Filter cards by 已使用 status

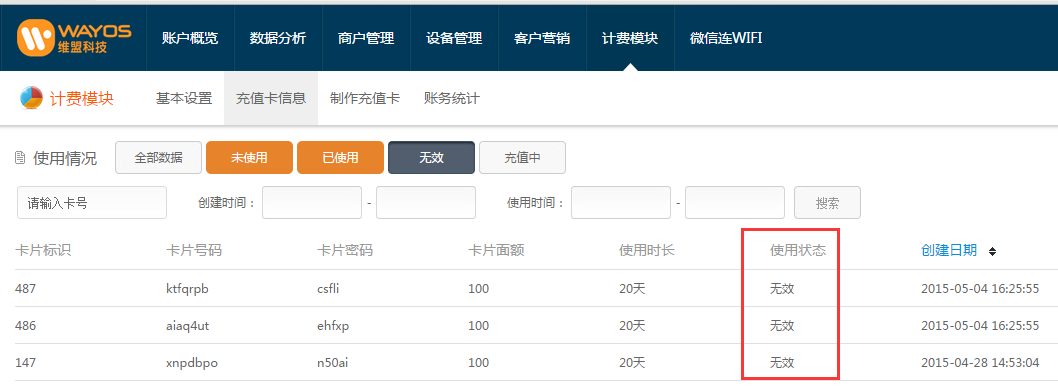[x=341, y=158]
